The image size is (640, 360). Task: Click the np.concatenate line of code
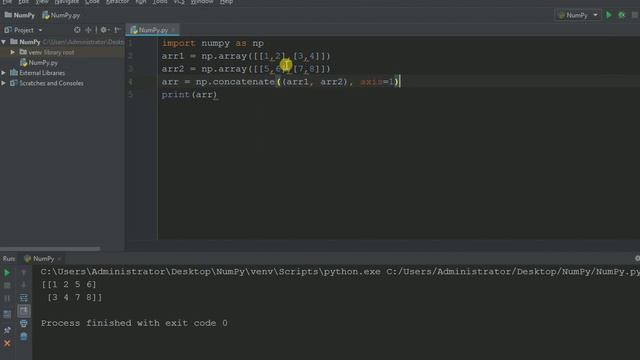point(281,82)
